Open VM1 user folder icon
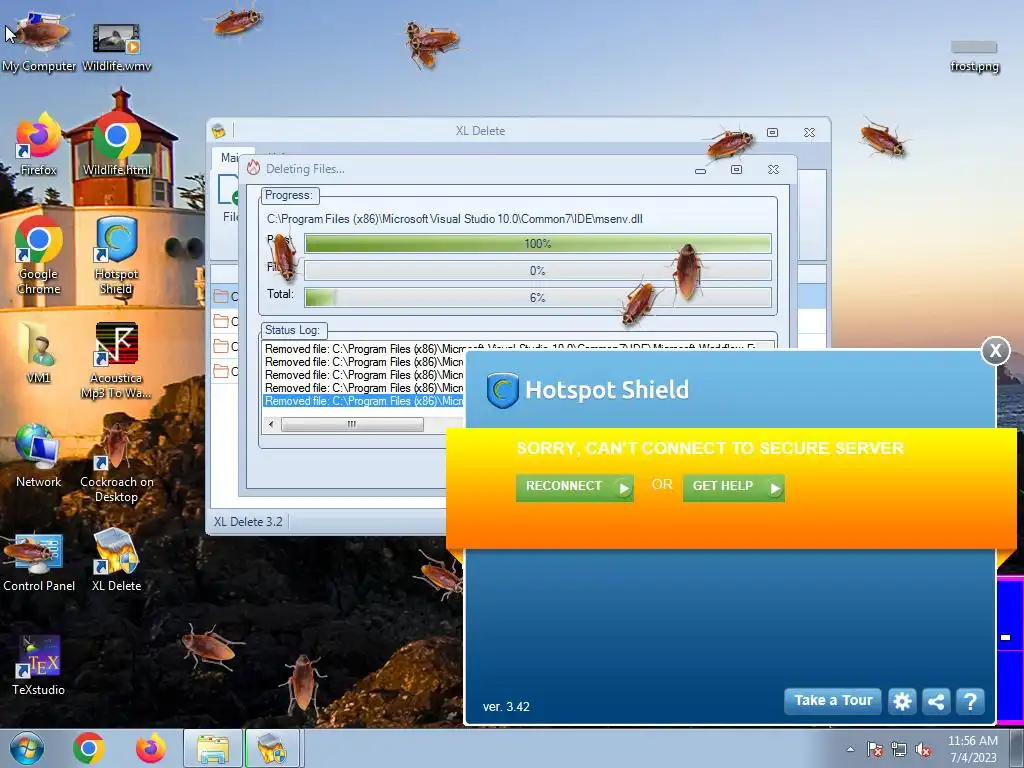This screenshot has height=768, width=1024. [x=38, y=353]
